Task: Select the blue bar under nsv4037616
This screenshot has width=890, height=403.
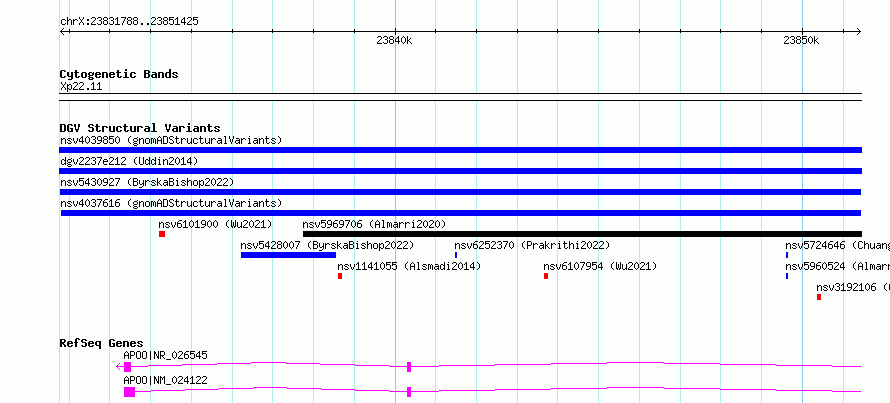Action: pyautogui.click(x=461, y=213)
